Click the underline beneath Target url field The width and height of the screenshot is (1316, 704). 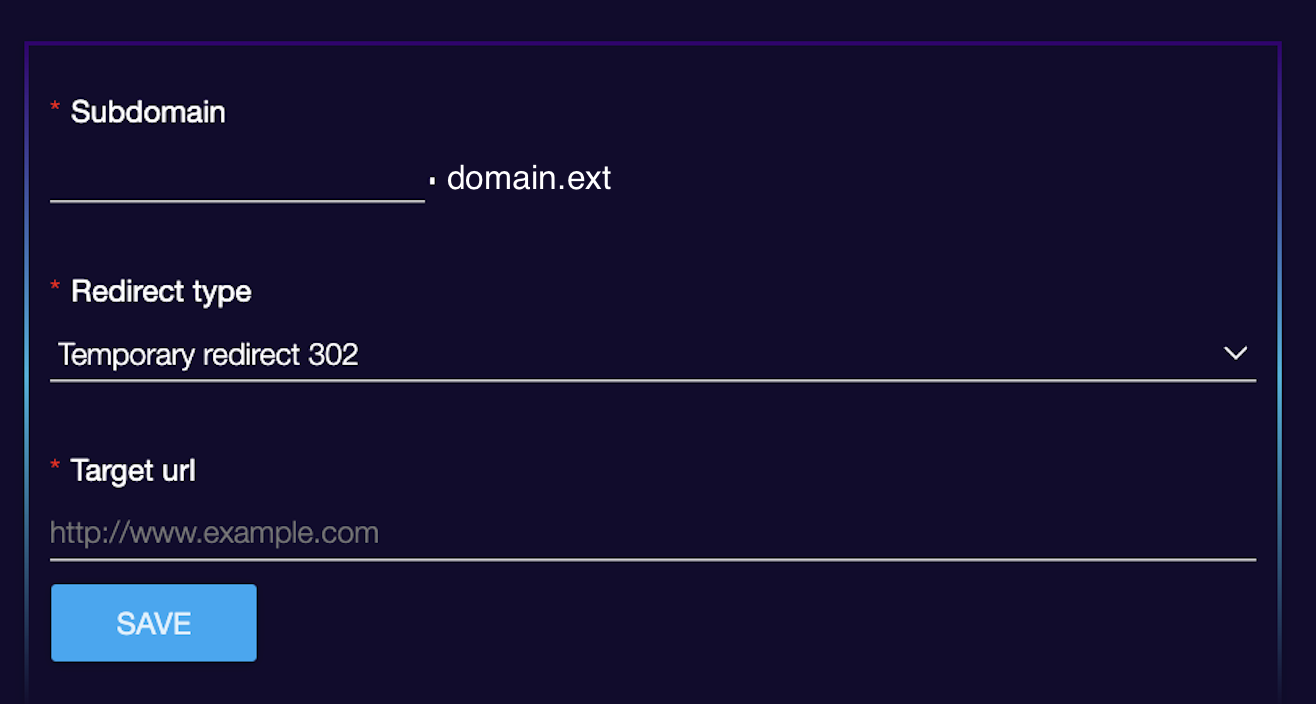tap(653, 559)
